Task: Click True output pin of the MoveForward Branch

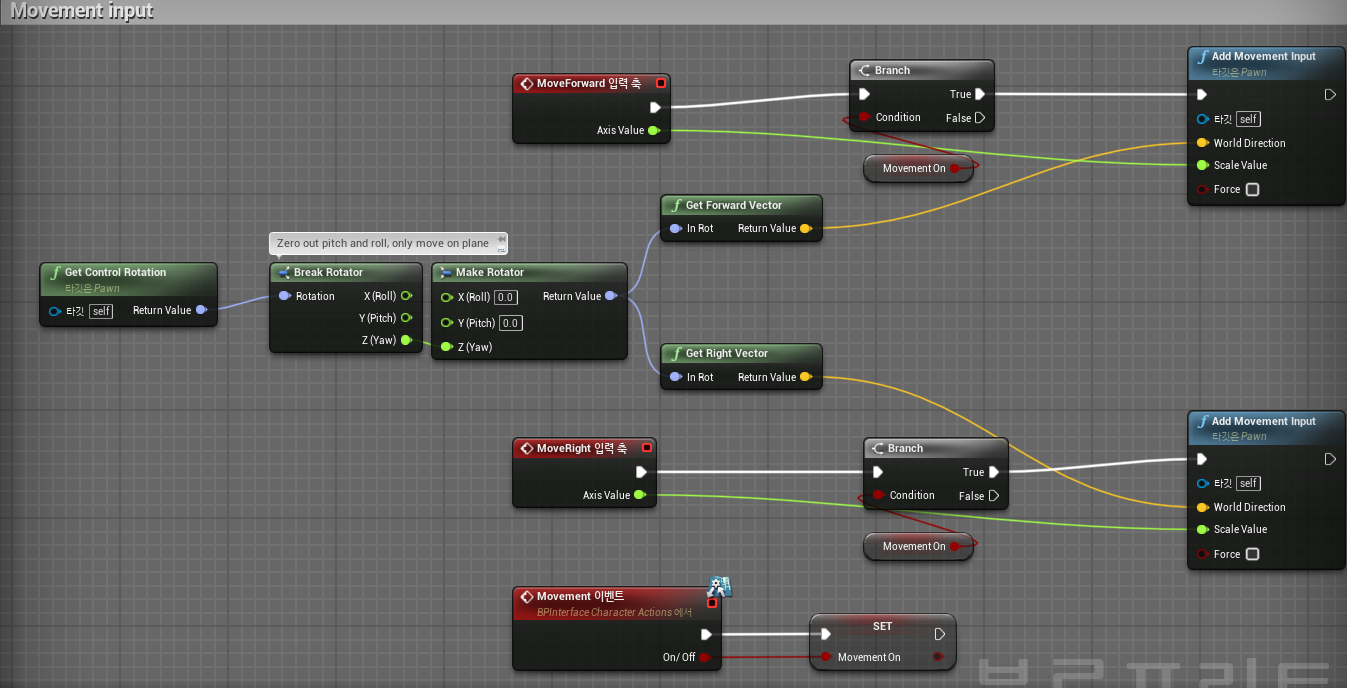Action: point(980,94)
